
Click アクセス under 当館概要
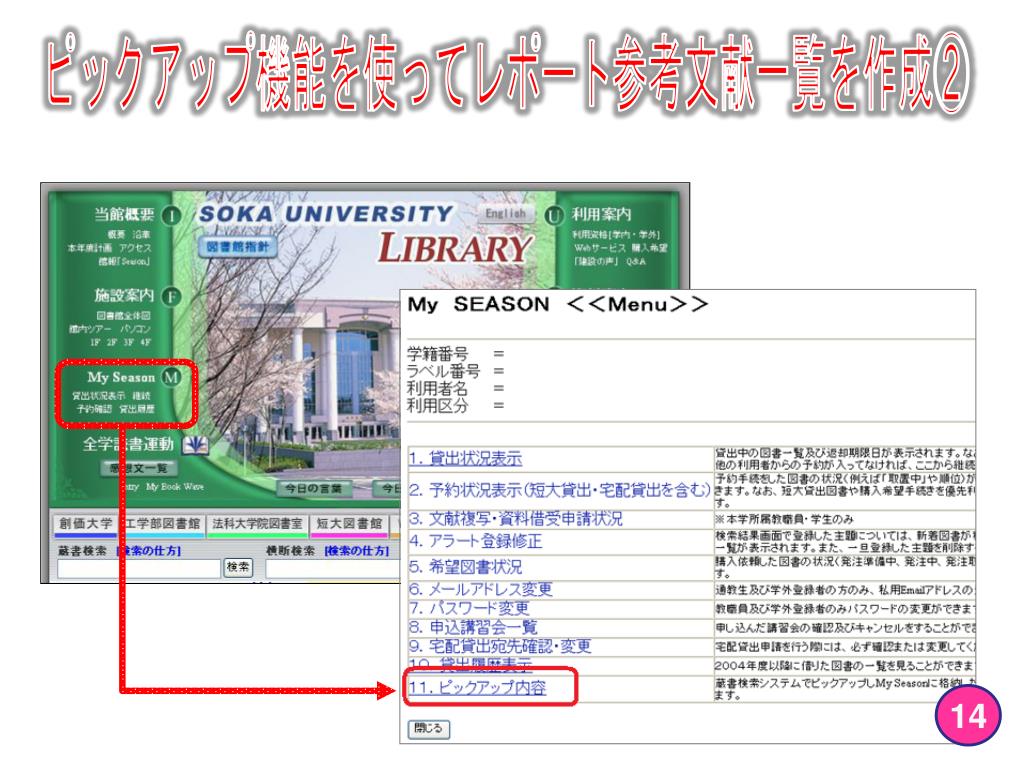pos(135,248)
